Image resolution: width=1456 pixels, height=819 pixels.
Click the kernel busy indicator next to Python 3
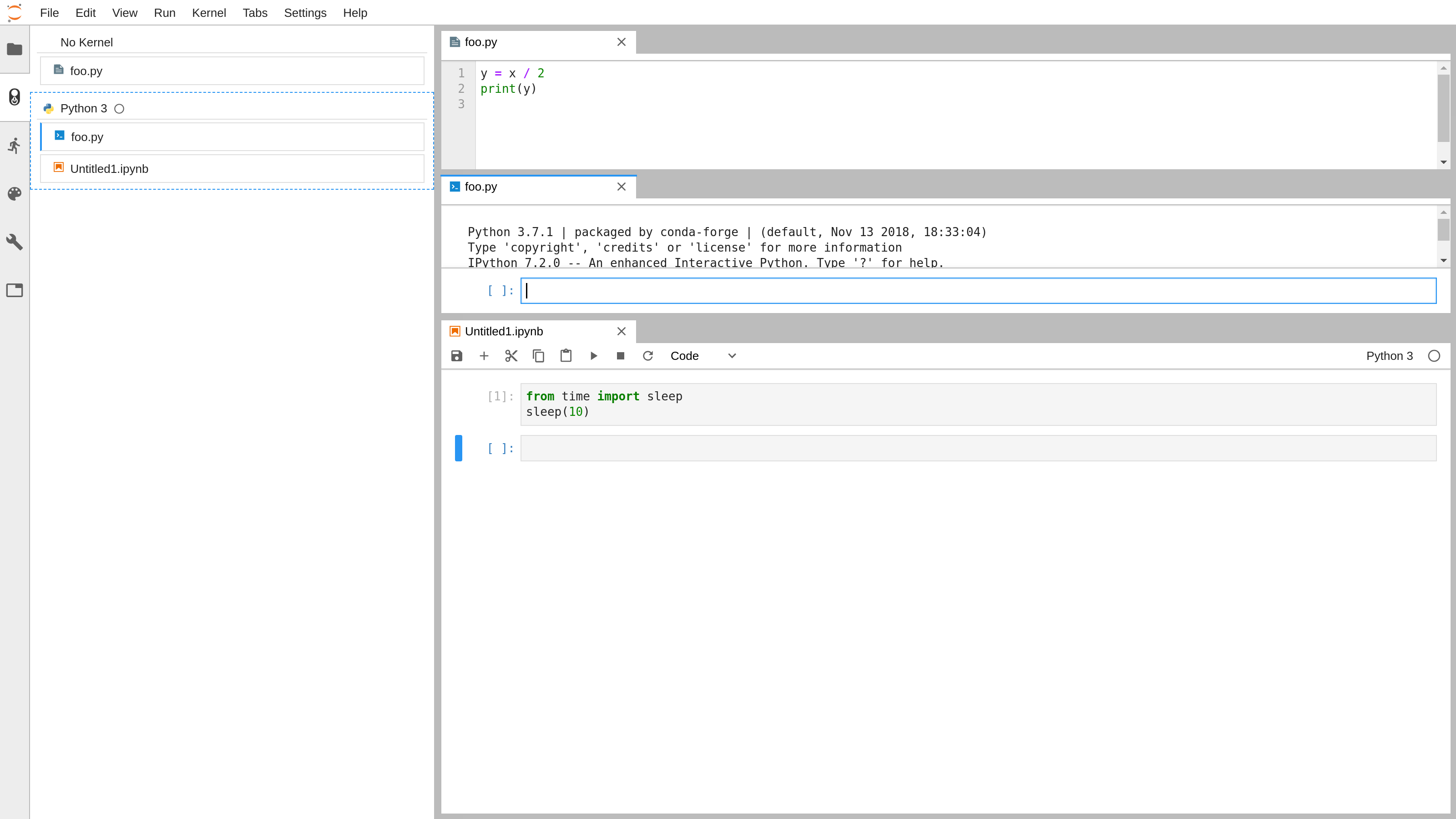pos(119,109)
